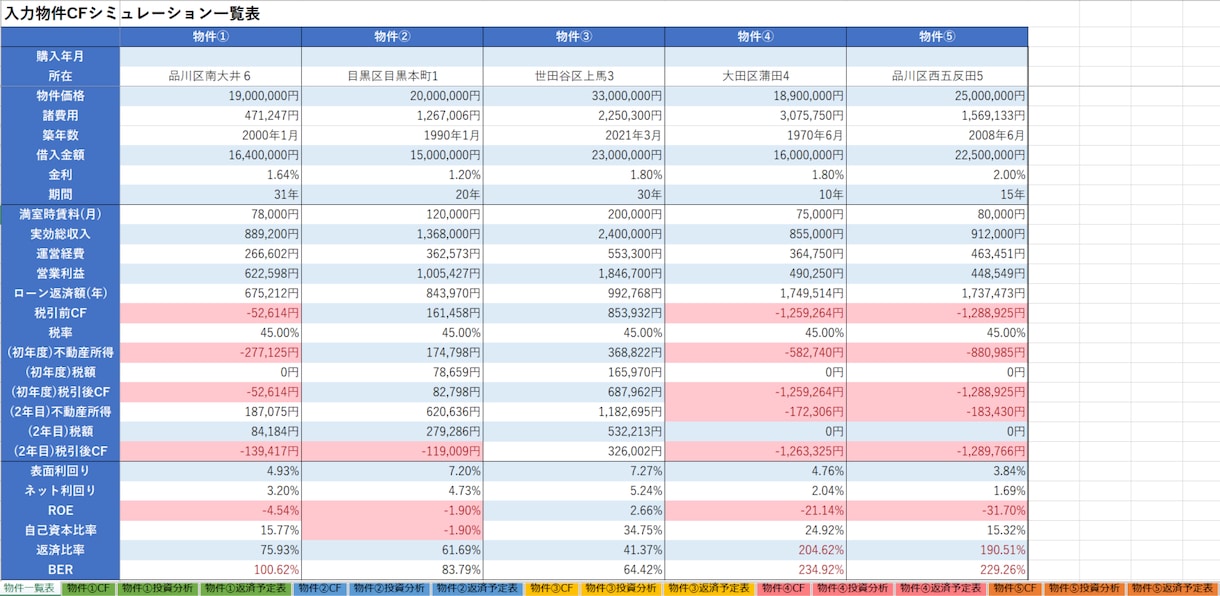This screenshot has height=596, width=1220.
Task: Select the cell 世田谷区上馬3
Action: click(574, 76)
